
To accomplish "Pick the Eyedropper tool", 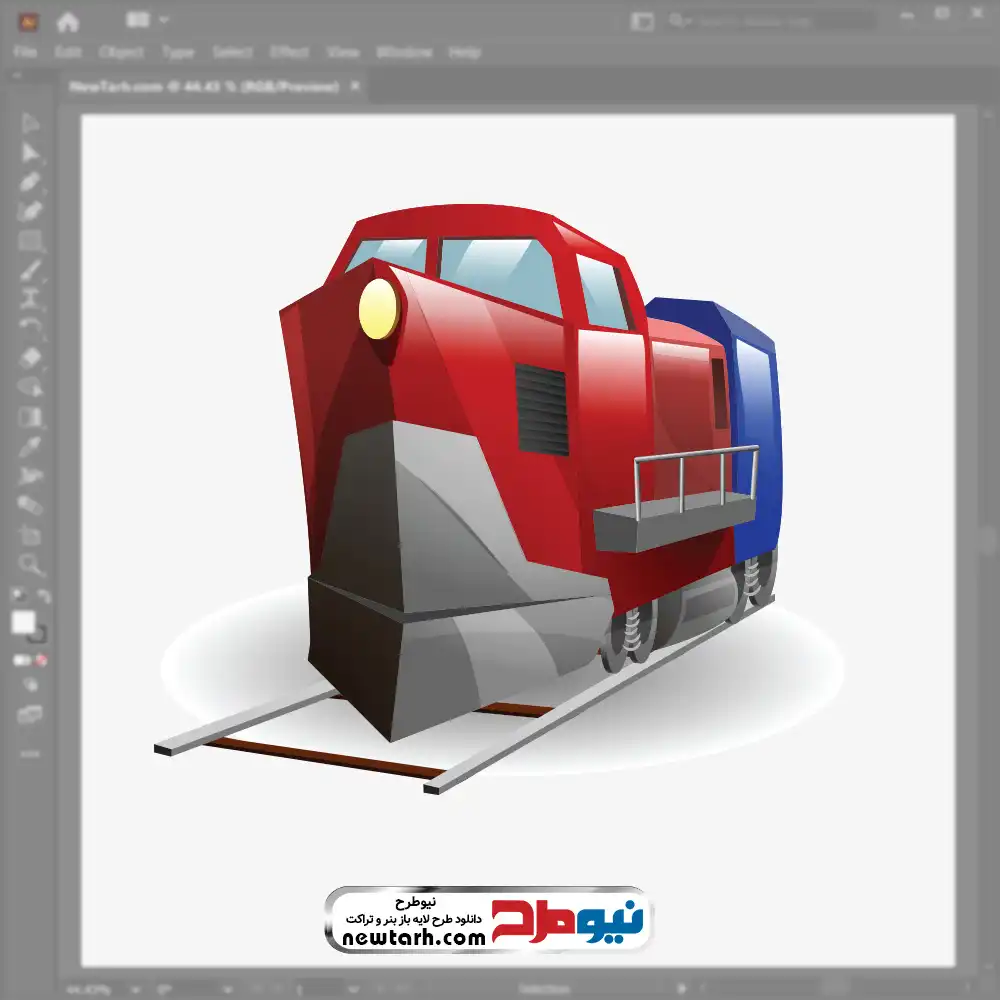I will 30,446.
